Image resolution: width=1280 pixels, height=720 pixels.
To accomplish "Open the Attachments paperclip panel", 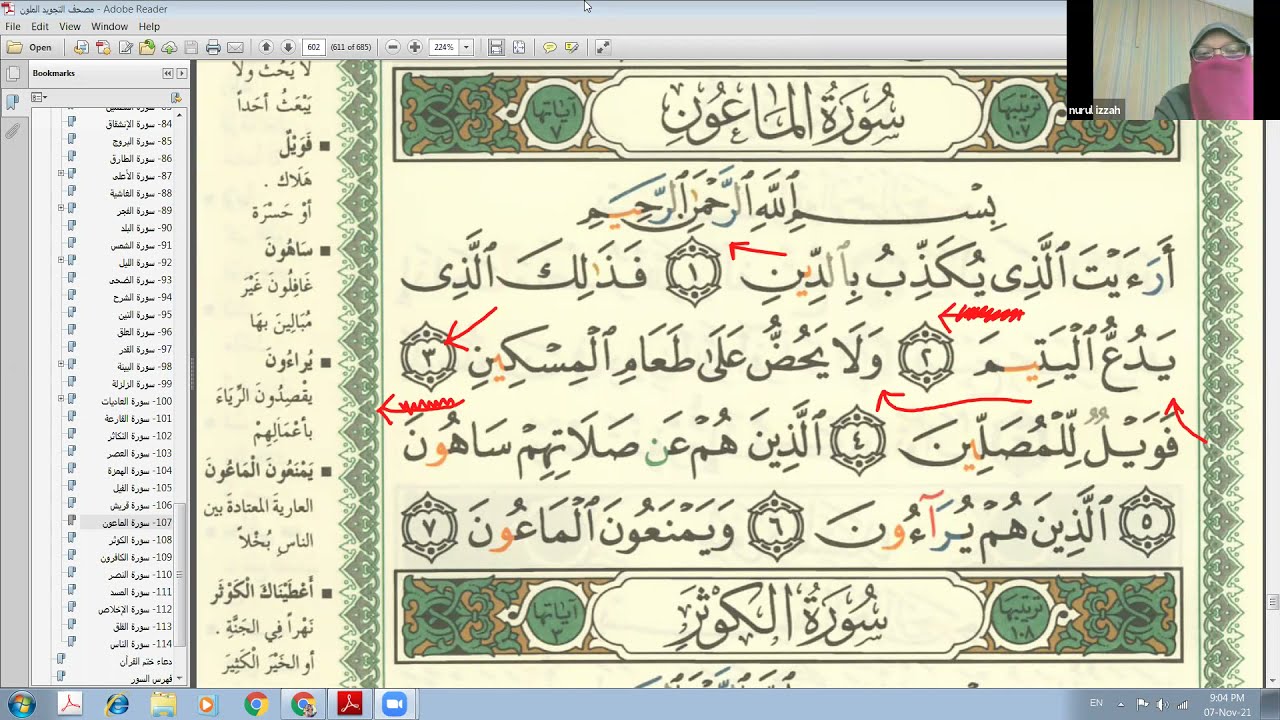I will (12, 131).
